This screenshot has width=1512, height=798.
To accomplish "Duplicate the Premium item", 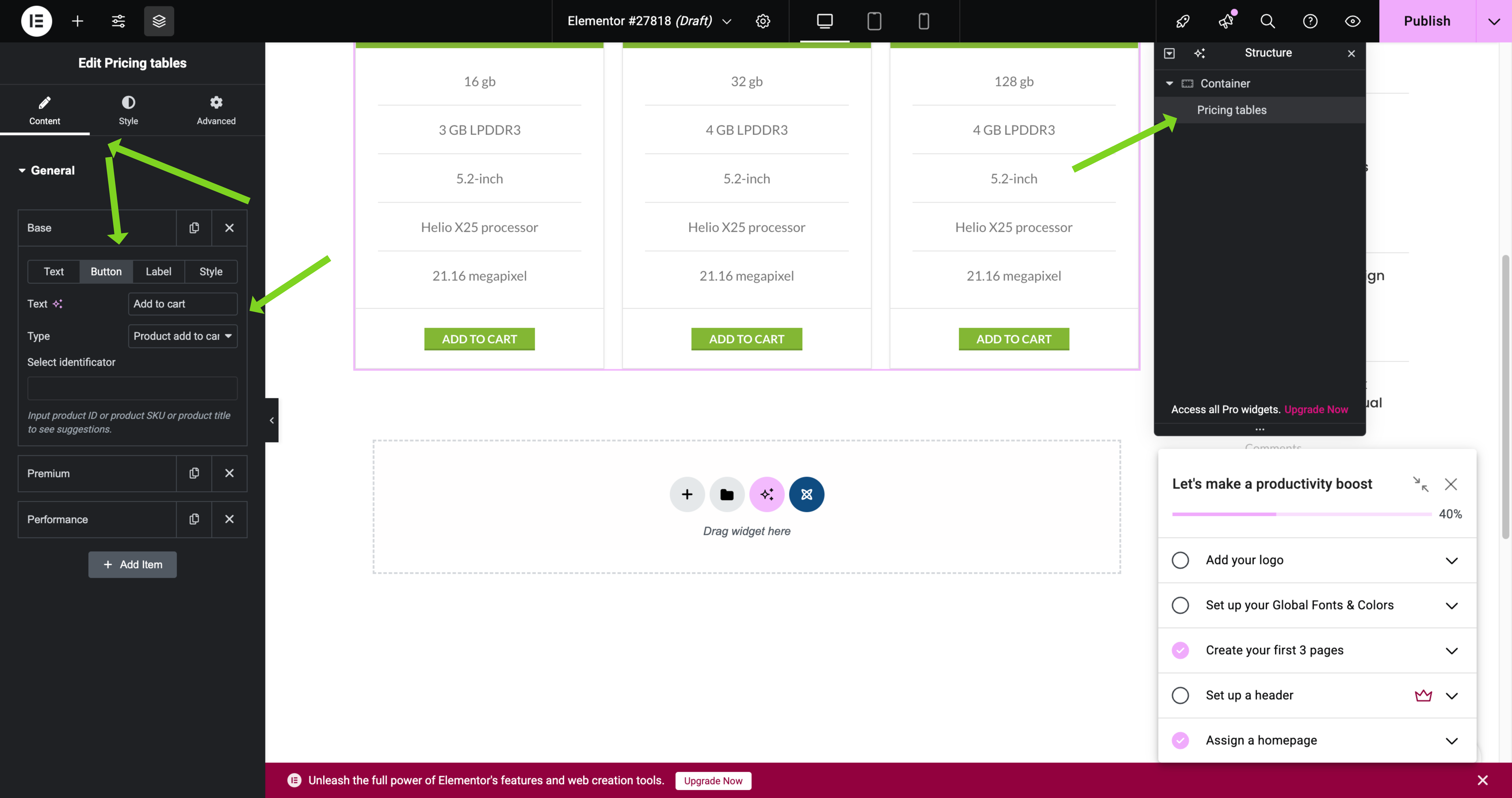I will [194, 473].
